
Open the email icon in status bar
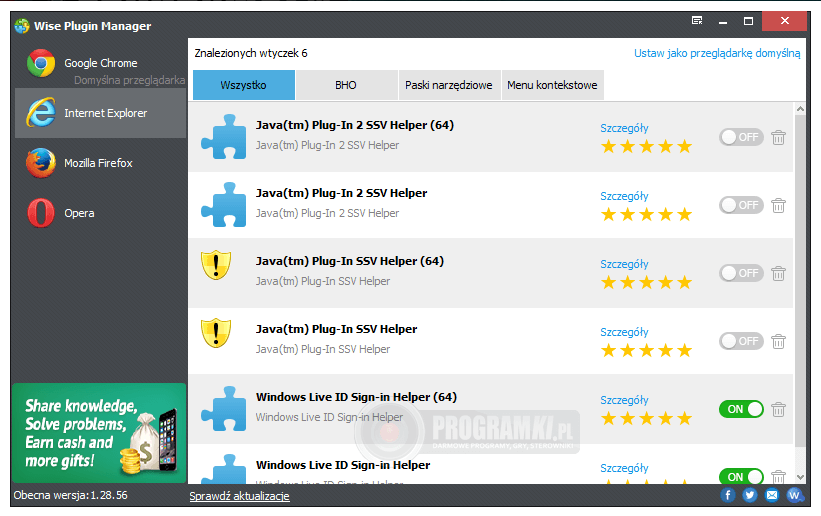point(772,495)
